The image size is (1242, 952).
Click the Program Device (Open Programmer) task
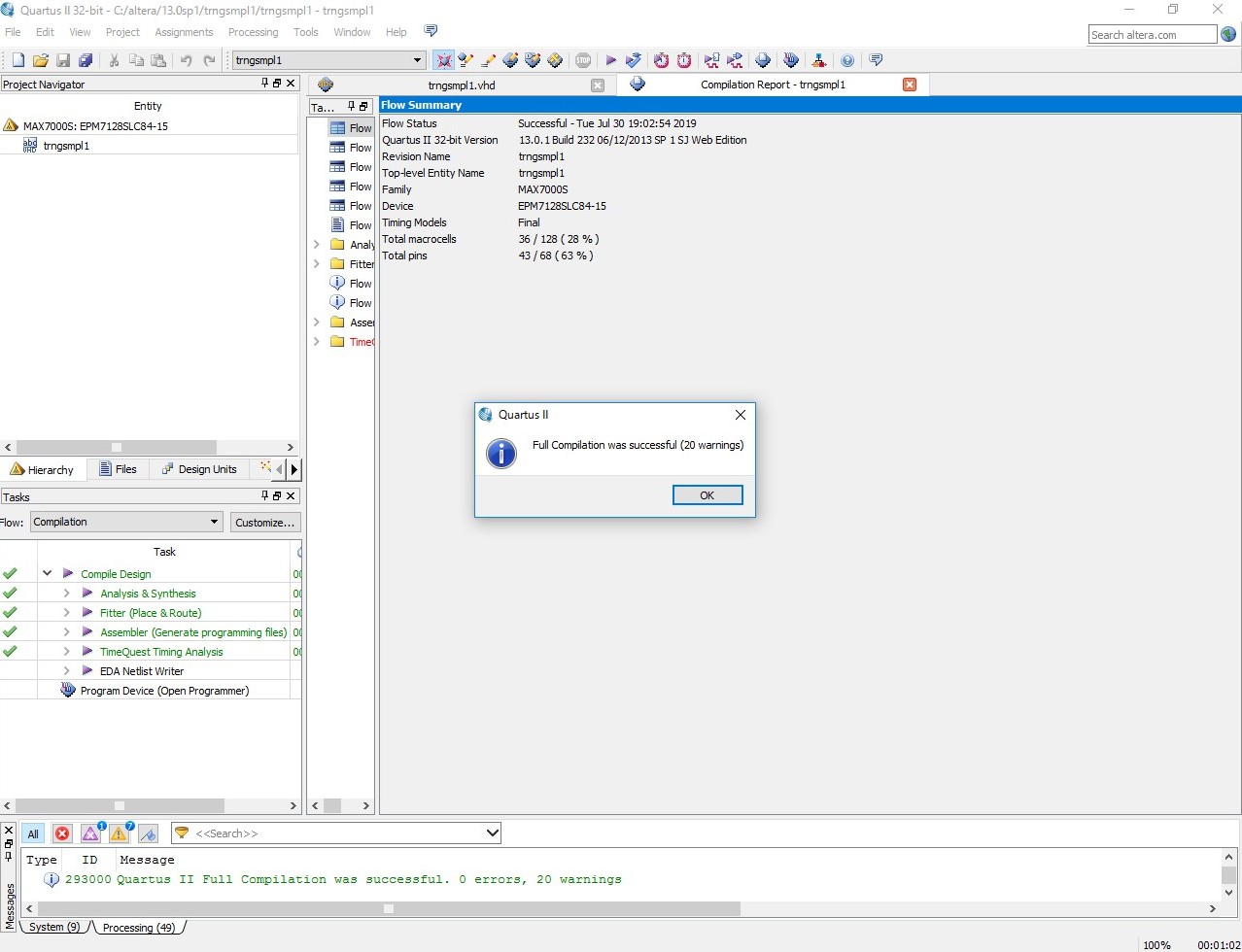(164, 691)
